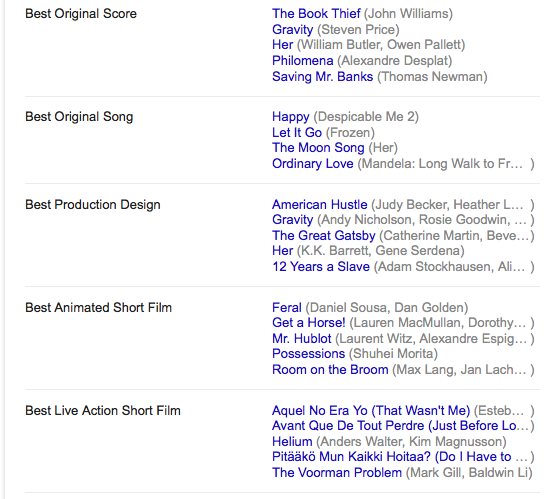Screen dimensions: 553x499
Task: Open the Feral short film link
Action: click(287, 308)
